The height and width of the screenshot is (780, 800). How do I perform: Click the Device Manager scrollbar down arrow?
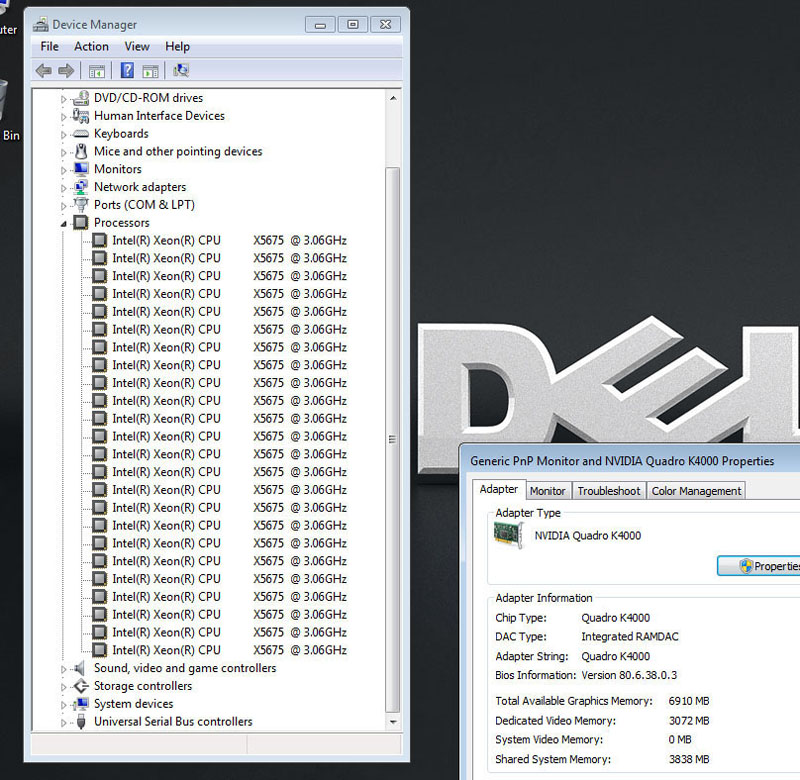(393, 722)
